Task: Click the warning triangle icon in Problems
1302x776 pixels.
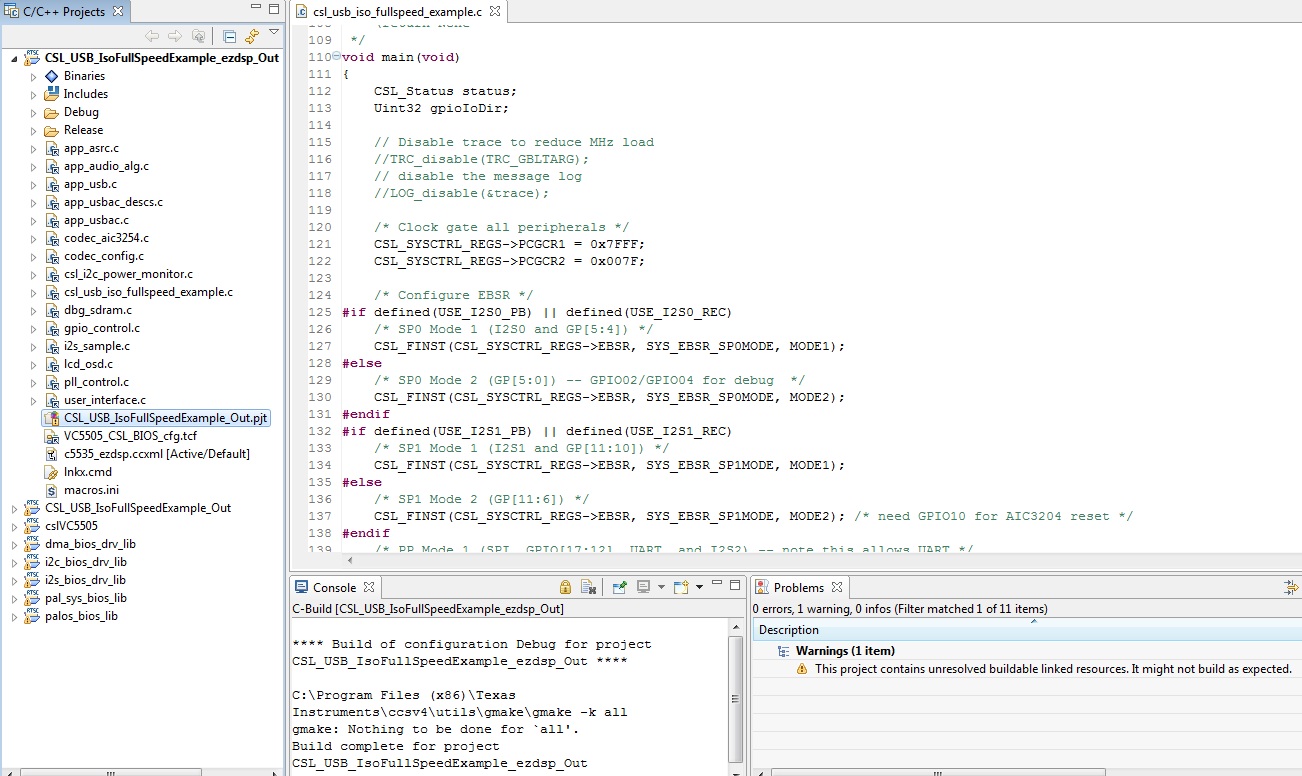Action: click(x=801, y=669)
